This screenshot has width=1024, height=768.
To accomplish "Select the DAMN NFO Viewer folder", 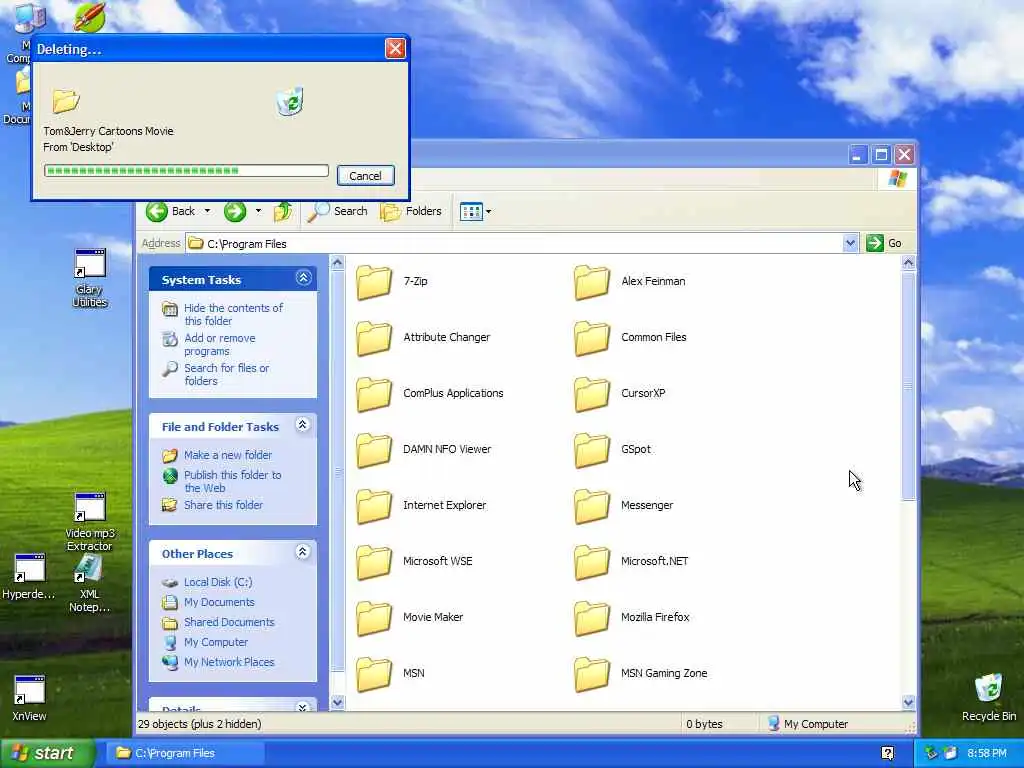I will [x=423, y=449].
